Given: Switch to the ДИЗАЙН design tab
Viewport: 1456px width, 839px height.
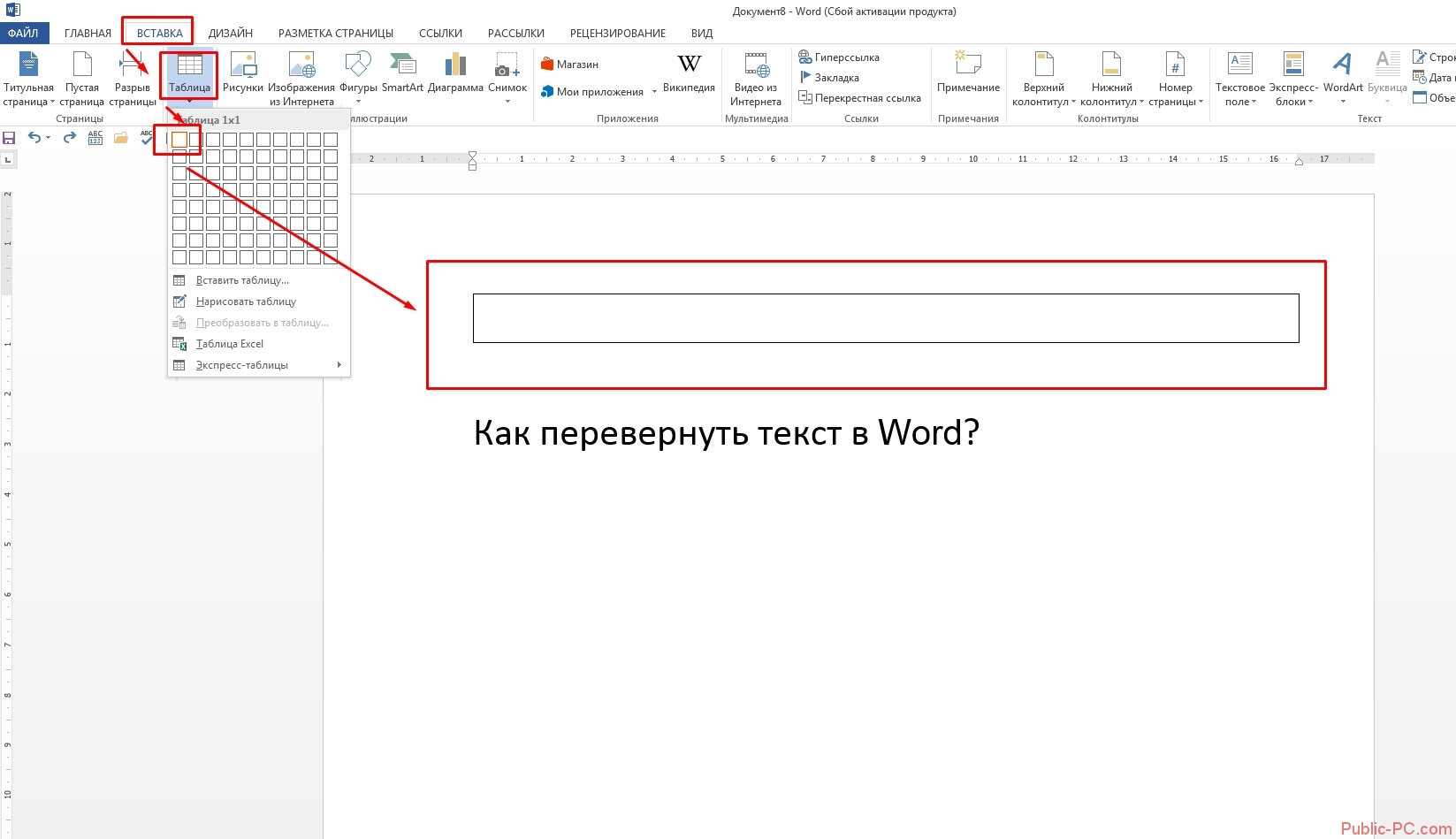Looking at the screenshot, I should (231, 34).
